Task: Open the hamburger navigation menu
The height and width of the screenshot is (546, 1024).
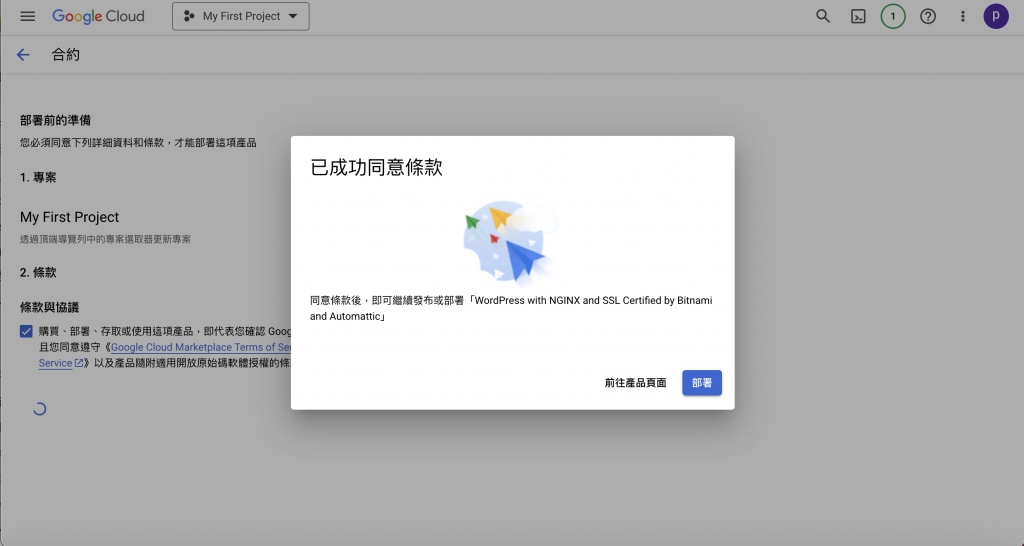Action: click(27, 16)
